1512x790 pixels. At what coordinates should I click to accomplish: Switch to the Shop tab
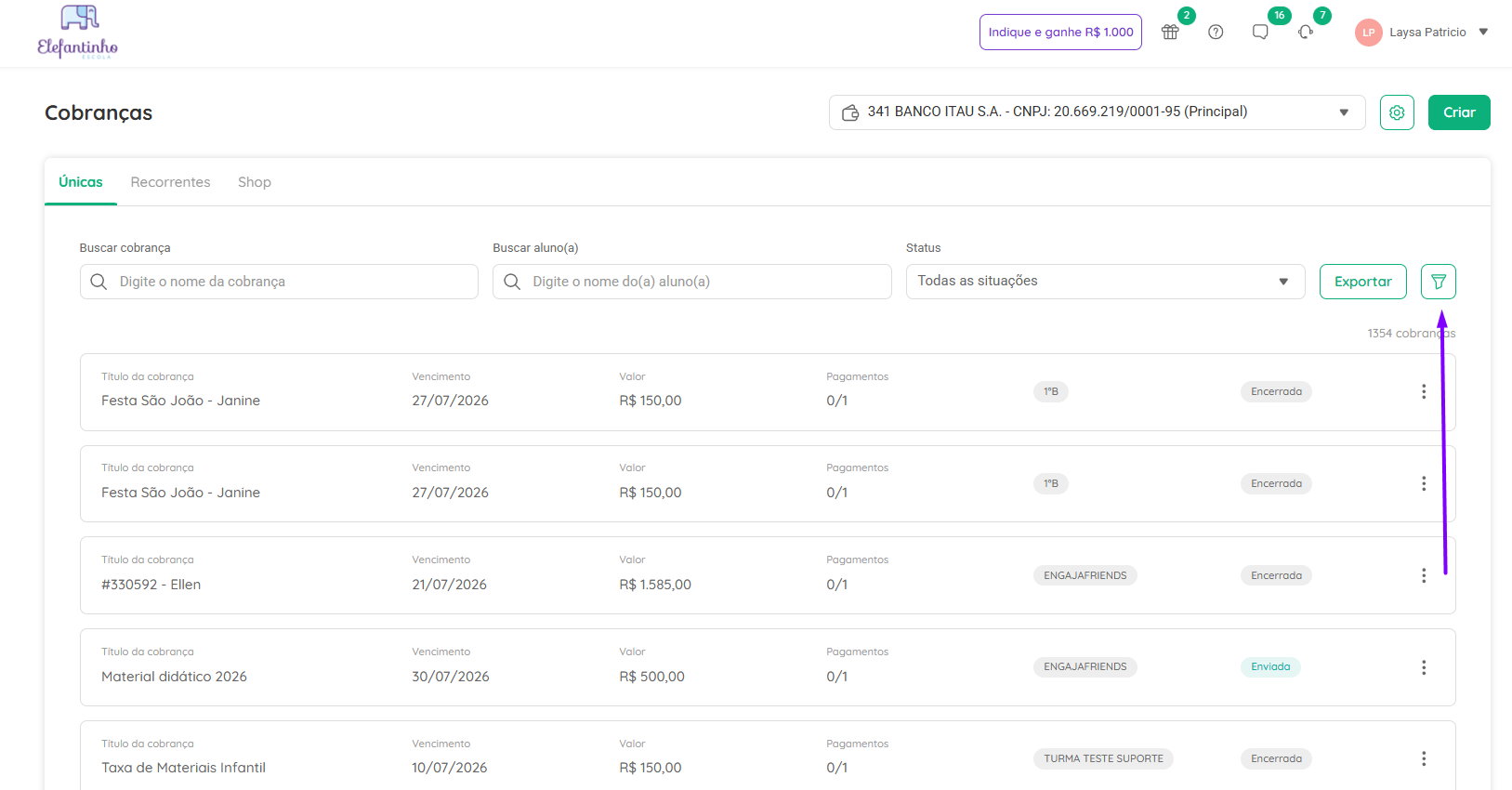(255, 182)
